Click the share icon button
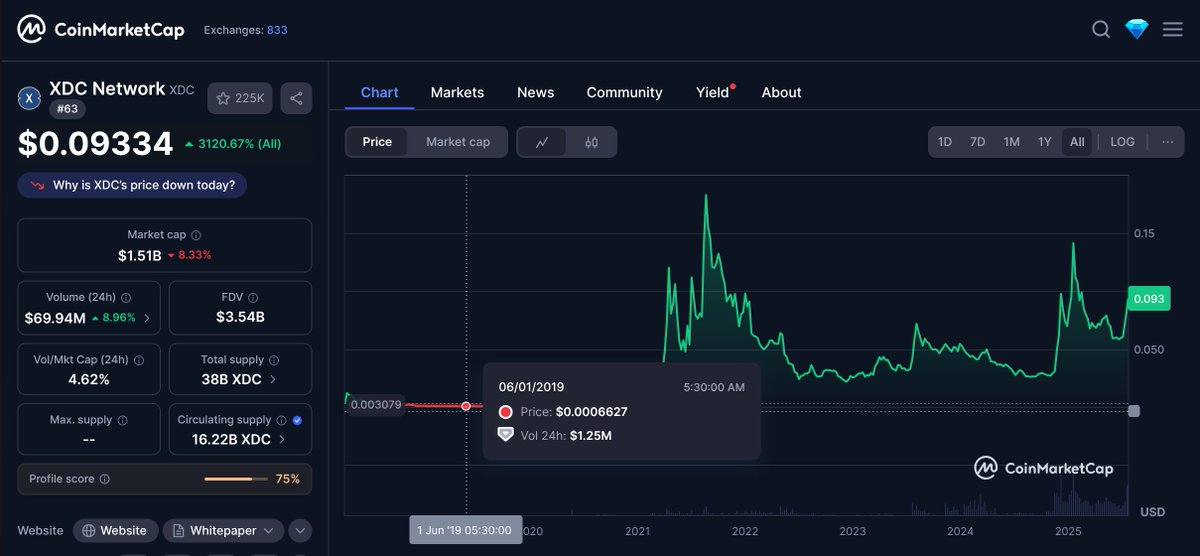Image resolution: width=1200 pixels, height=556 pixels. pyautogui.click(x=297, y=98)
